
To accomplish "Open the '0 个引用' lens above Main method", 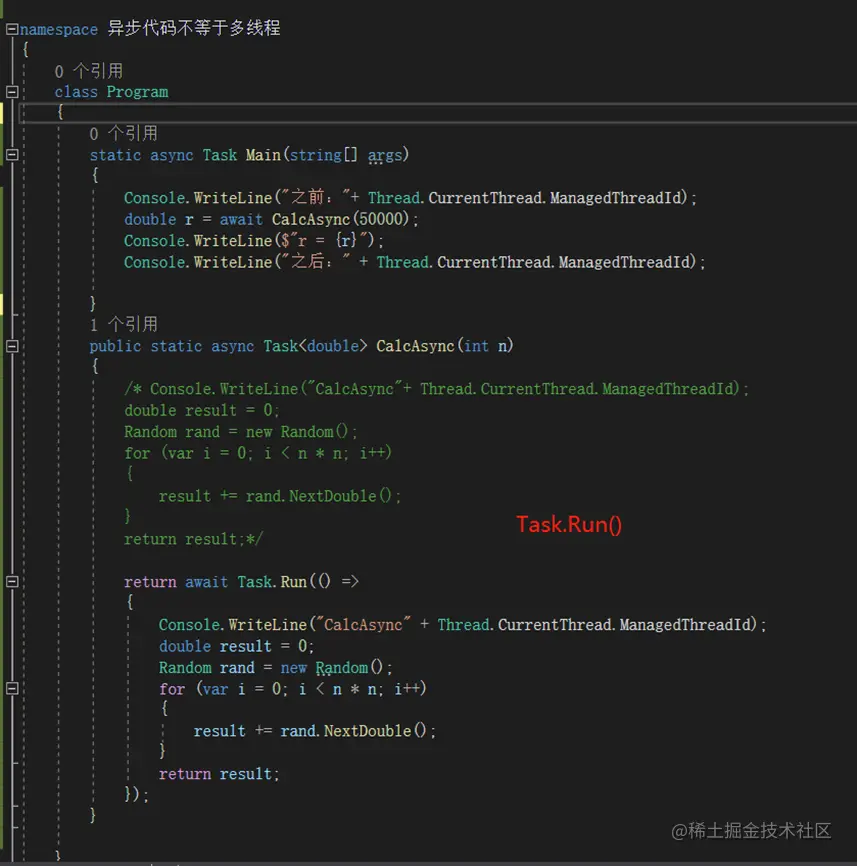I will click(124, 133).
